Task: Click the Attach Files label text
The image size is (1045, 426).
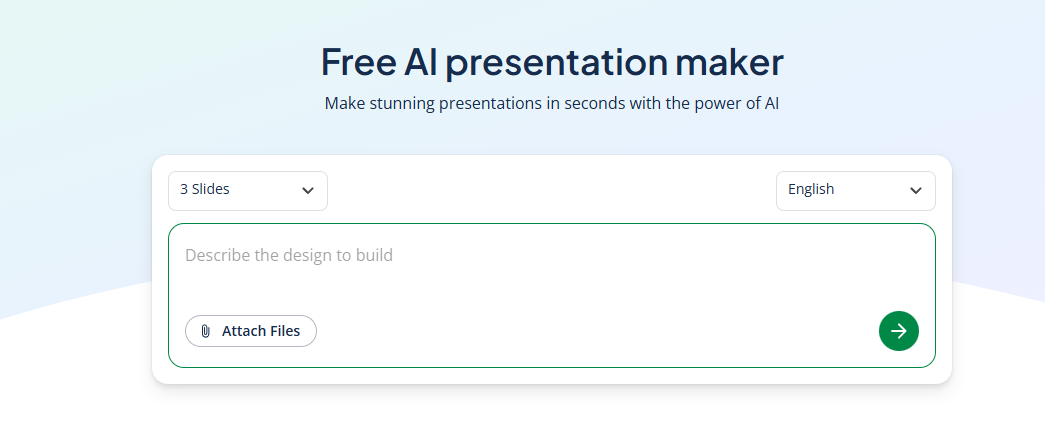Action: point(261,331)
